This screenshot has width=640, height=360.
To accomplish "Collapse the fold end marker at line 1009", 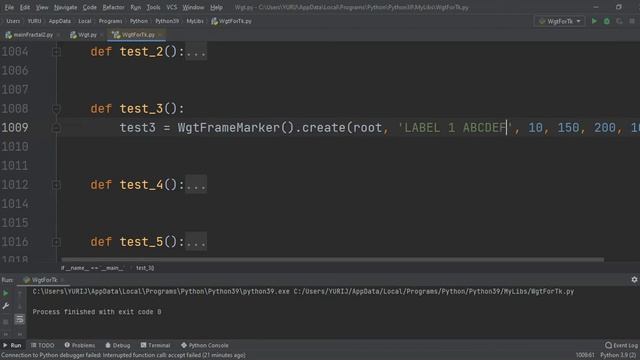I will (56, 128).
